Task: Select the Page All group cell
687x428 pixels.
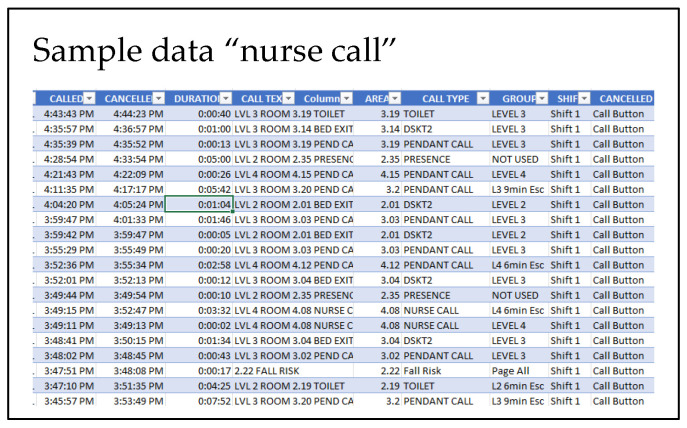Action: pos(516,370)
